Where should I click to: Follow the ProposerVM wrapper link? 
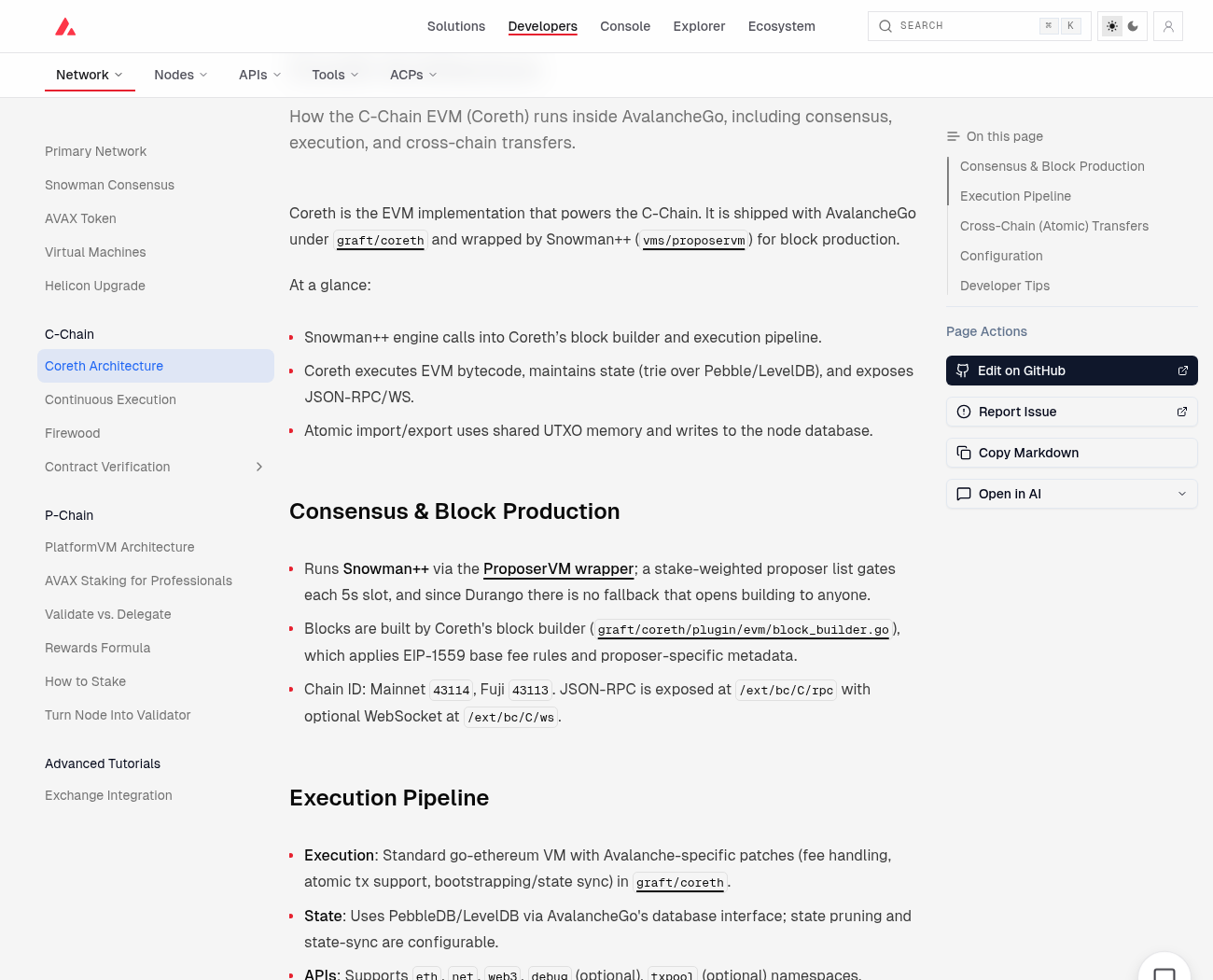click(x=559, y=568)
